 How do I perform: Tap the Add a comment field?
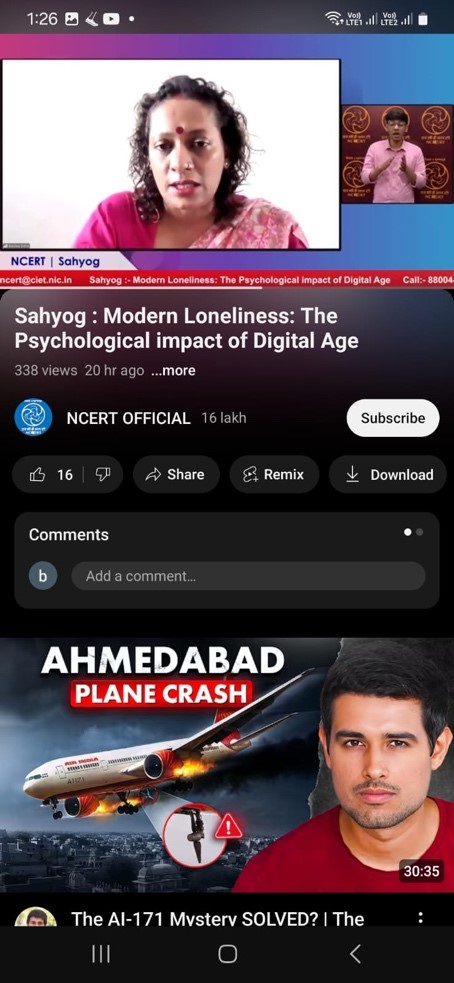point(248,576)
